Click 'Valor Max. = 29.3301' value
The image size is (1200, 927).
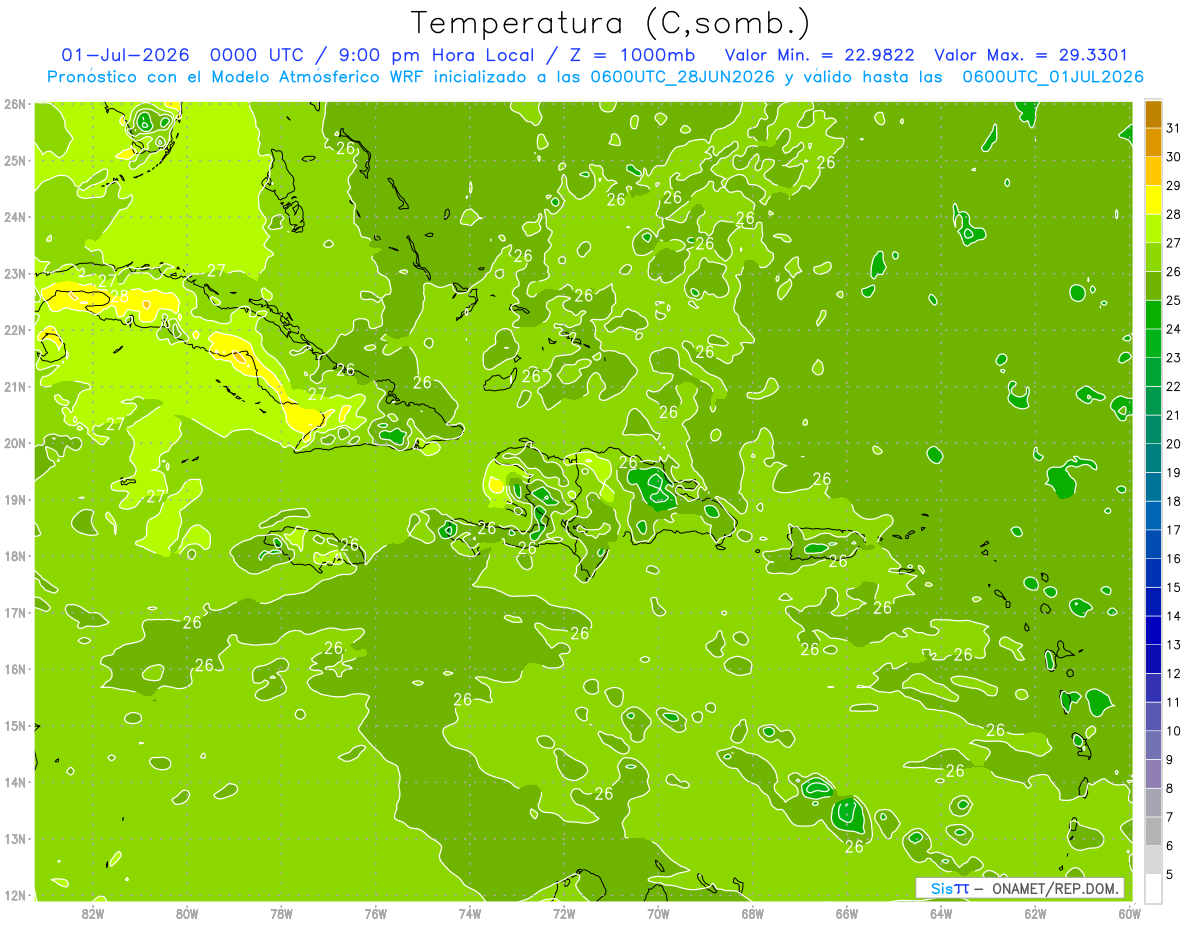[x=1032, y=55]
